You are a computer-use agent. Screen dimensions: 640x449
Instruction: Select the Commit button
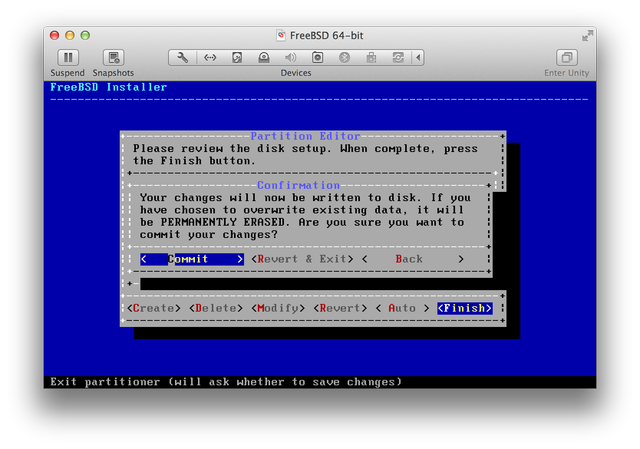point(192,259)
